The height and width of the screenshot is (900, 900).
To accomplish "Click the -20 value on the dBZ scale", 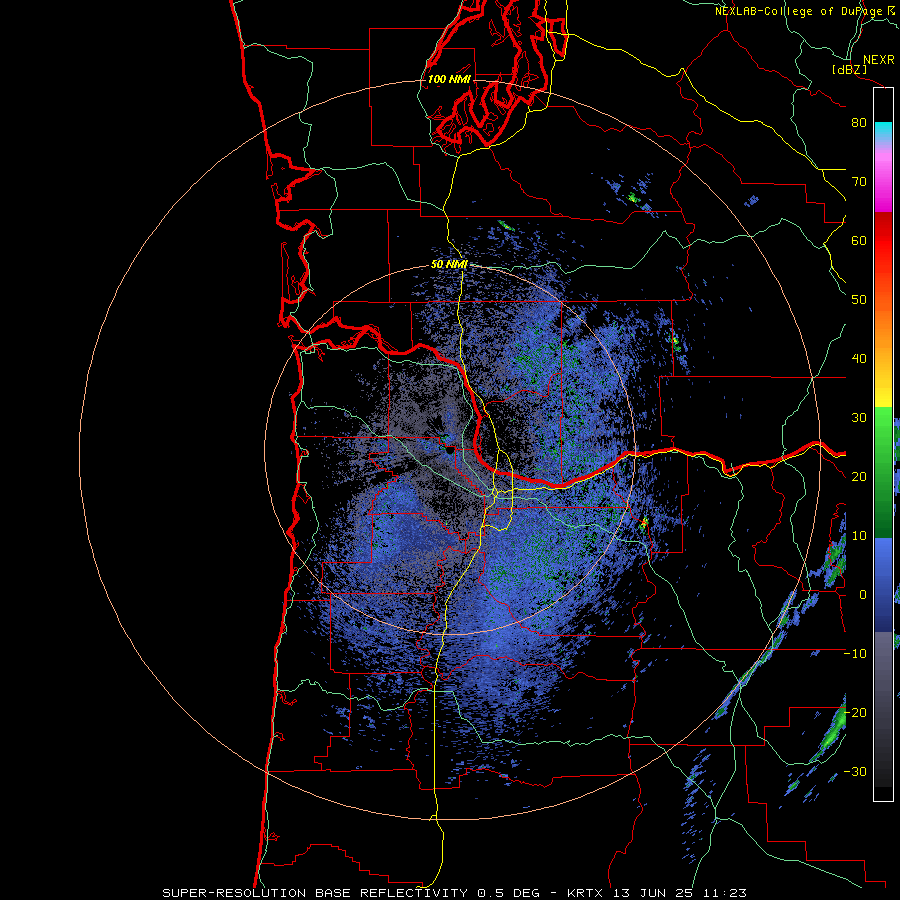I will tap(855, 713).
